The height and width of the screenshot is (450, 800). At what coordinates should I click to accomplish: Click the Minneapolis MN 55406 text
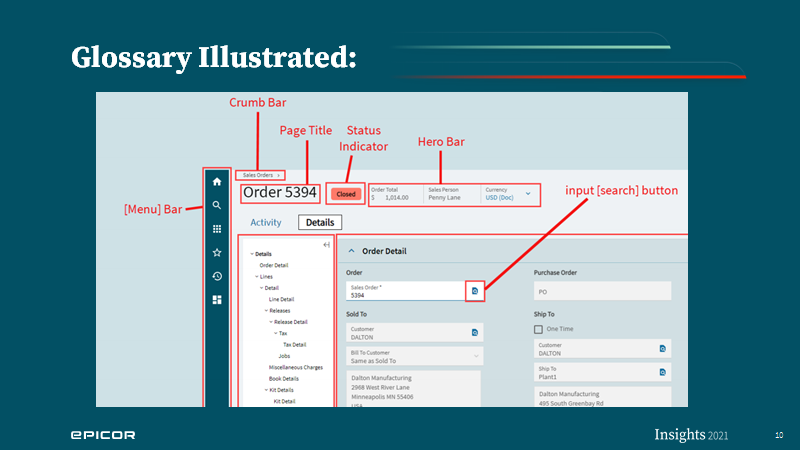coord(382,397)
